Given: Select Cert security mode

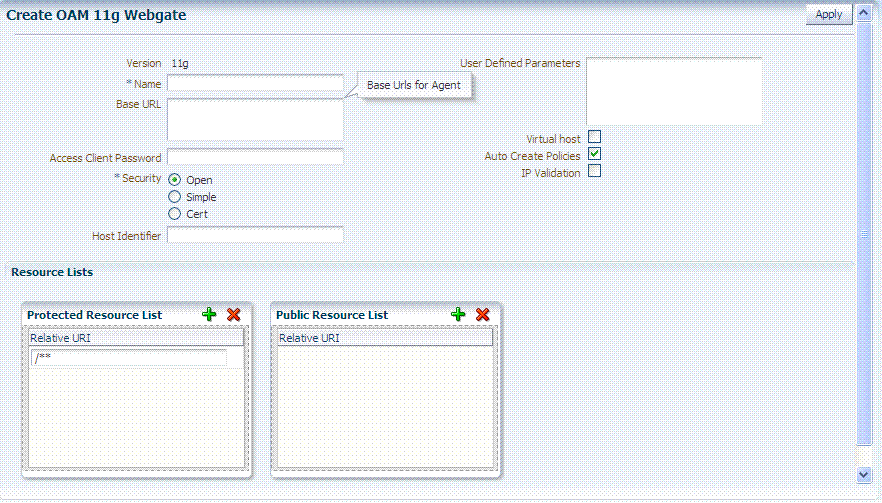Looking at the screenshot, I should [174, 213].
